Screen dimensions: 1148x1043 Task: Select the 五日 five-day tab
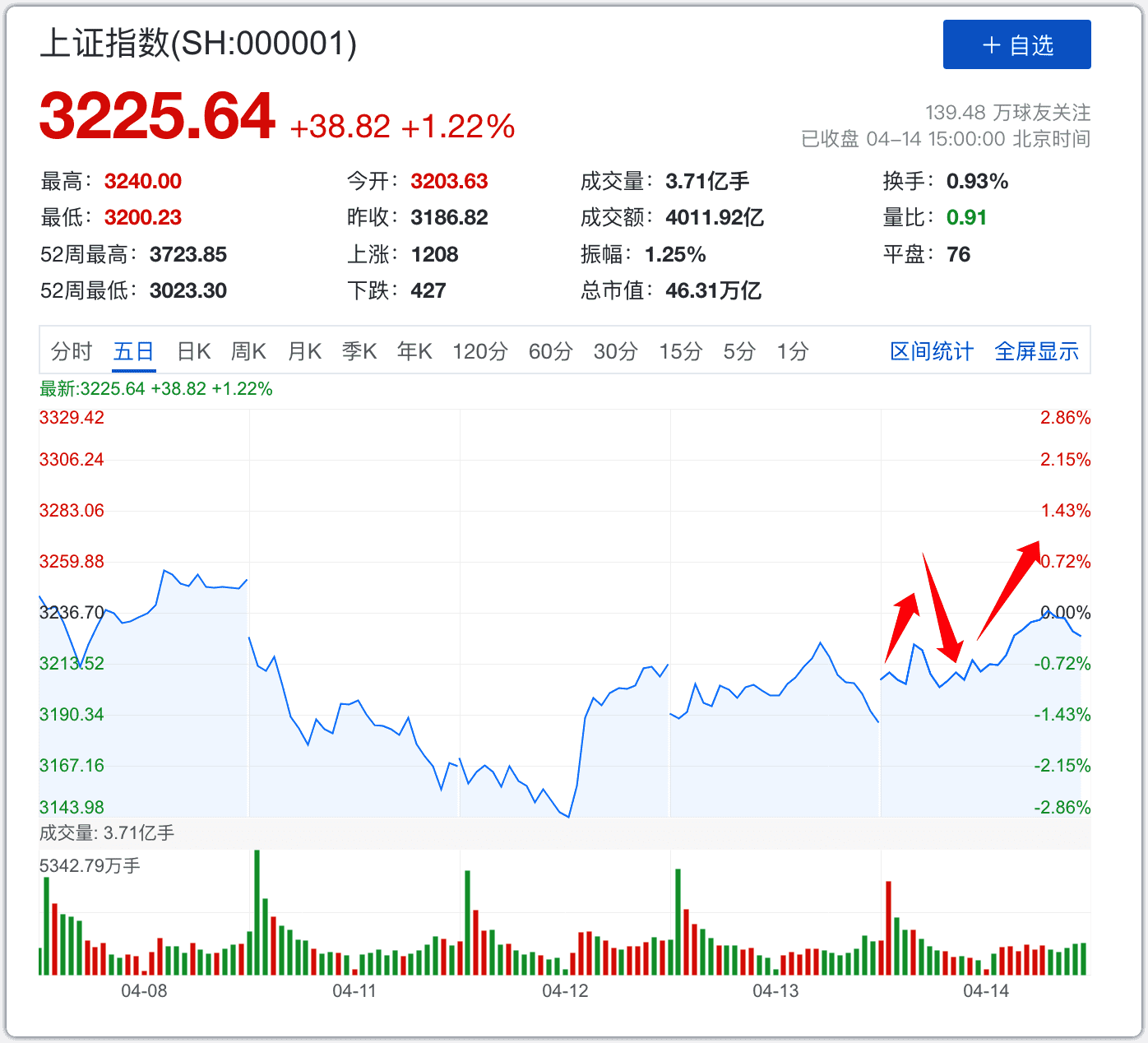[x=134, y=352]
